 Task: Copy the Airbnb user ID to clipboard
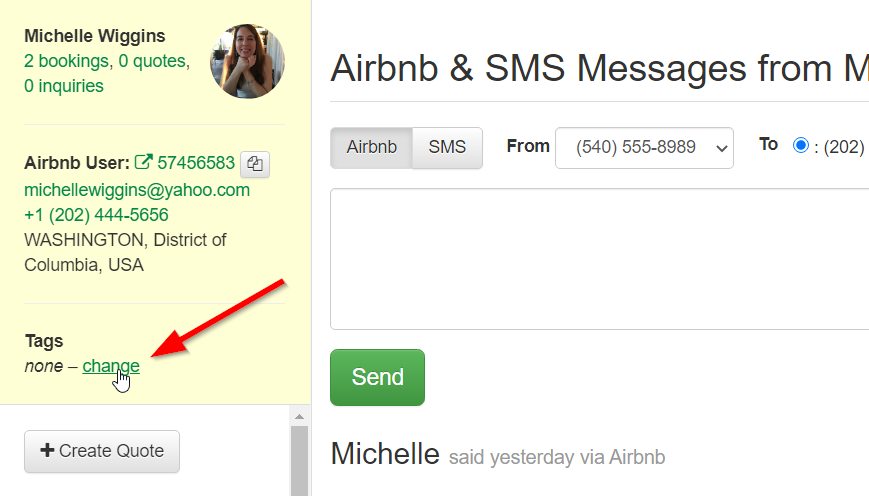pyautogui.click(x=255, y=164)
